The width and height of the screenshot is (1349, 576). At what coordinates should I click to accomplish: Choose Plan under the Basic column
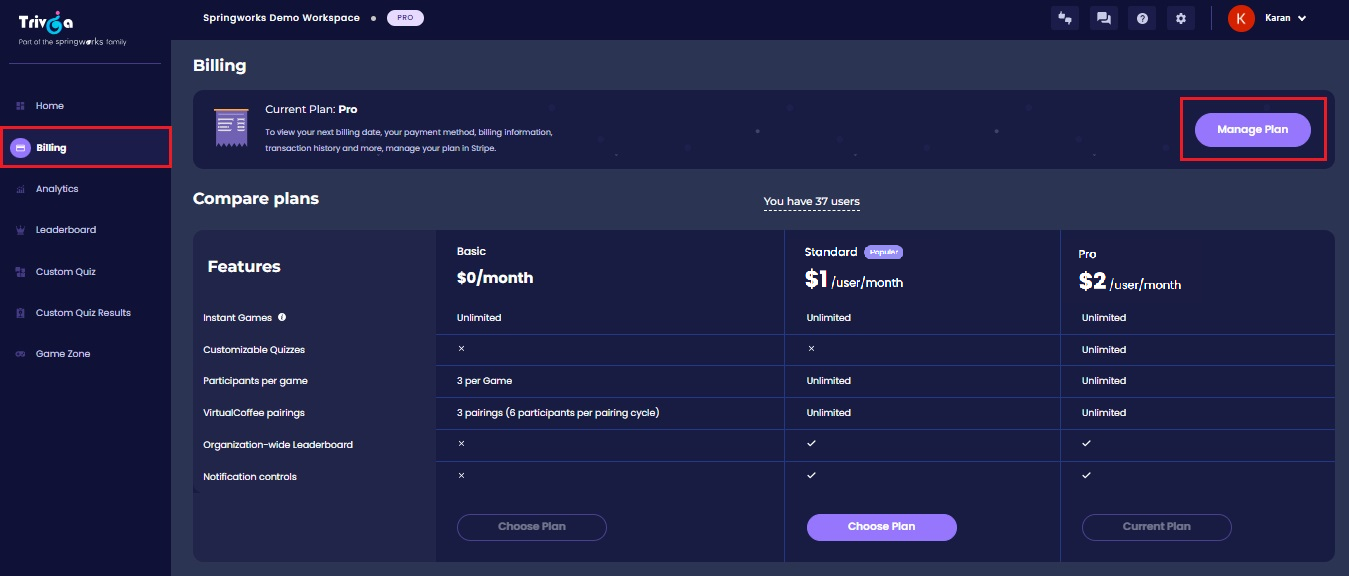pos(532,527)
